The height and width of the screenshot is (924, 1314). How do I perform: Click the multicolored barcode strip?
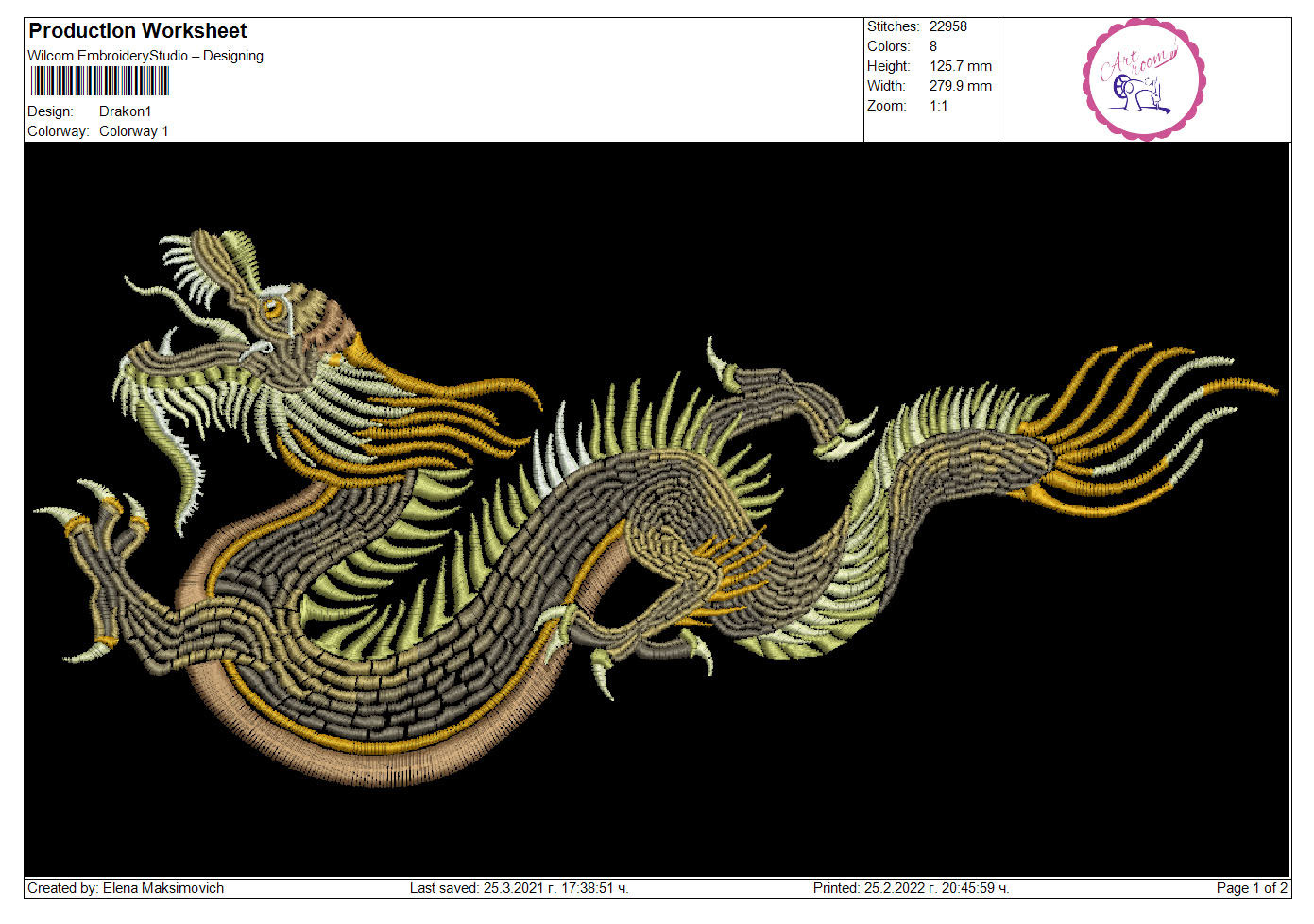pos(99,81)
